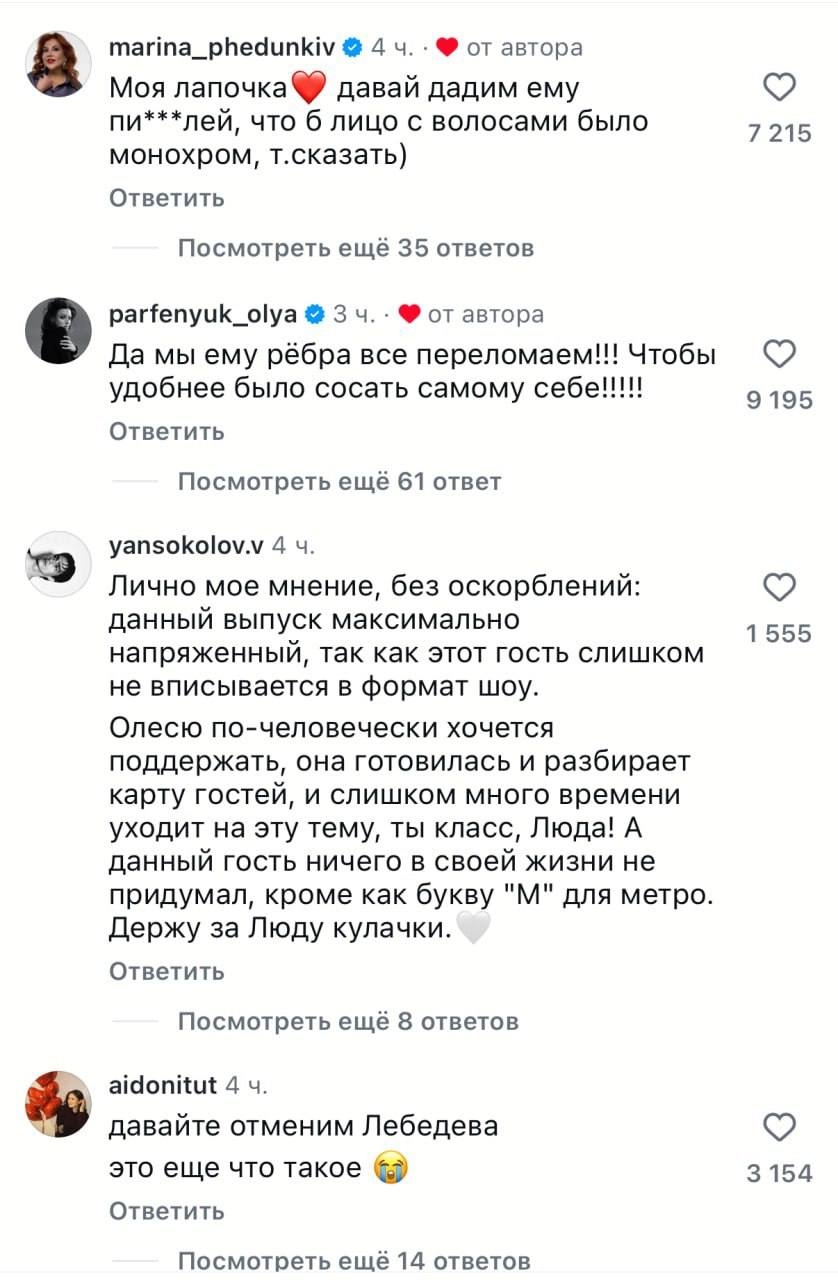Open marina_phedunkiv's profile picture

click(x=58, y=64)
